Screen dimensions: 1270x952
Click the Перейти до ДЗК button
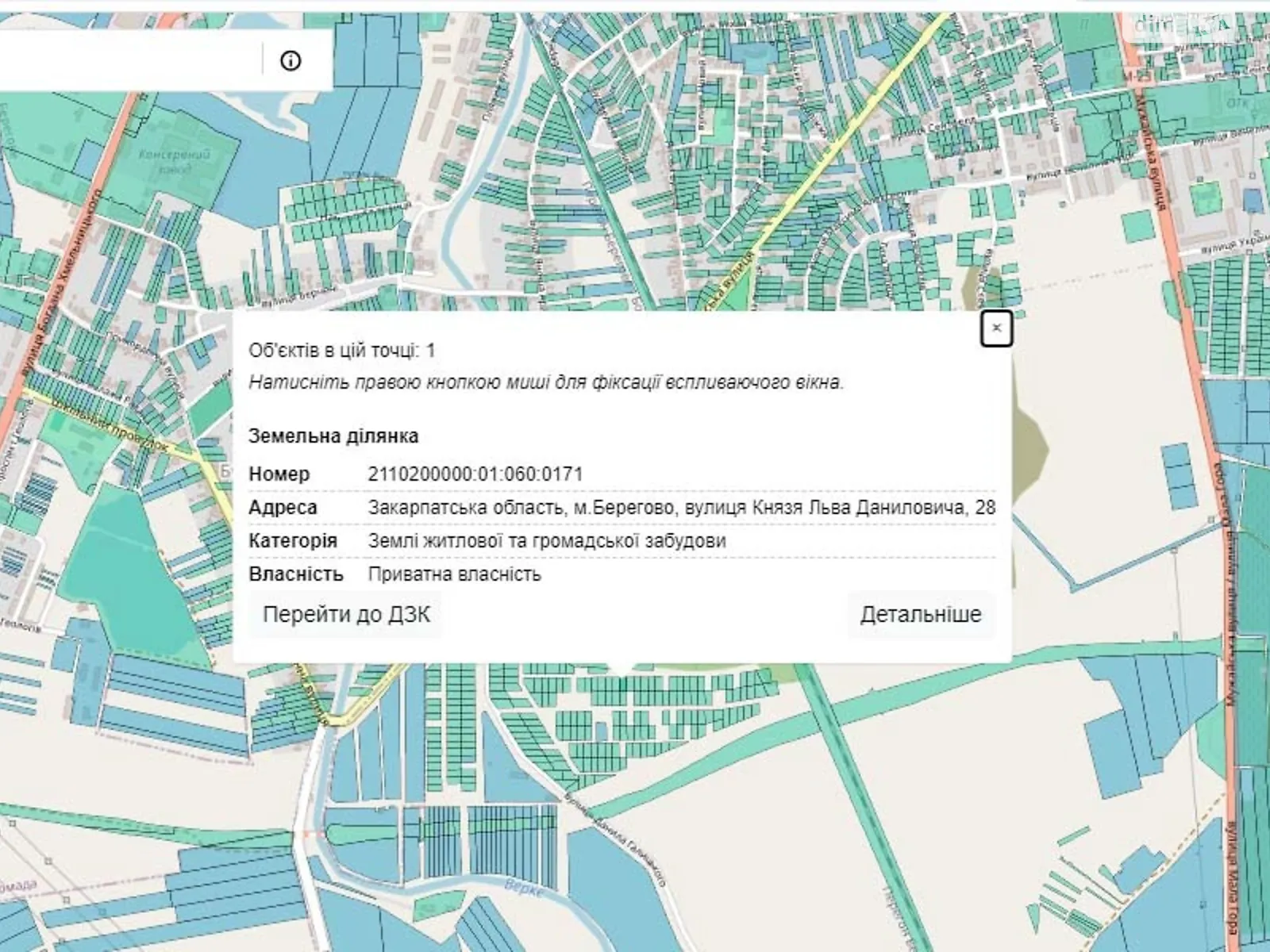[346, 615]
